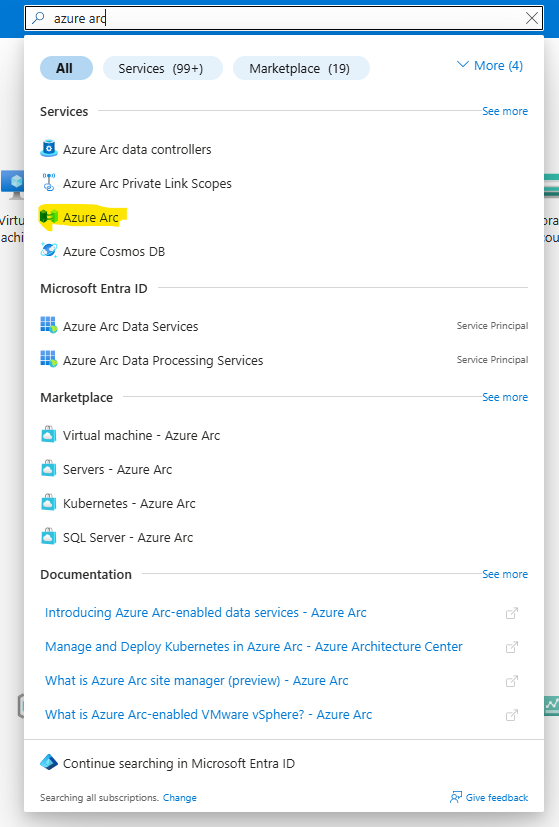This screenshot has height=827, width=559.
Task: Open the Azure Arc Private Link Scopes icon
Action: point(49,183)
